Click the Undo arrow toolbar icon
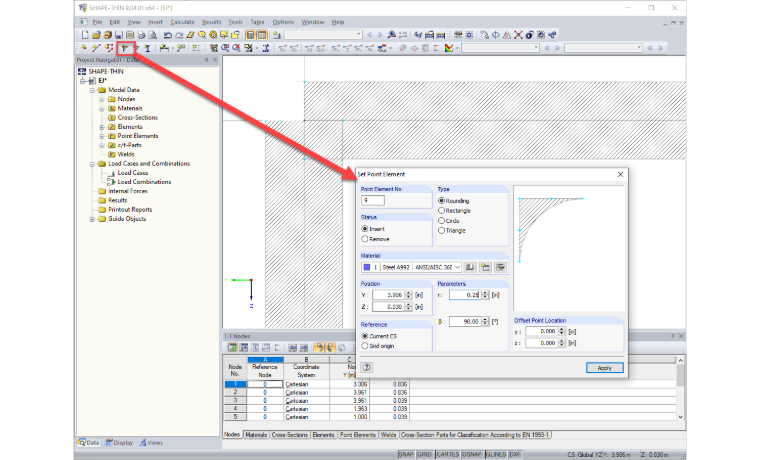760x460 pixels. pyautogui.click(x=168, y=35)
